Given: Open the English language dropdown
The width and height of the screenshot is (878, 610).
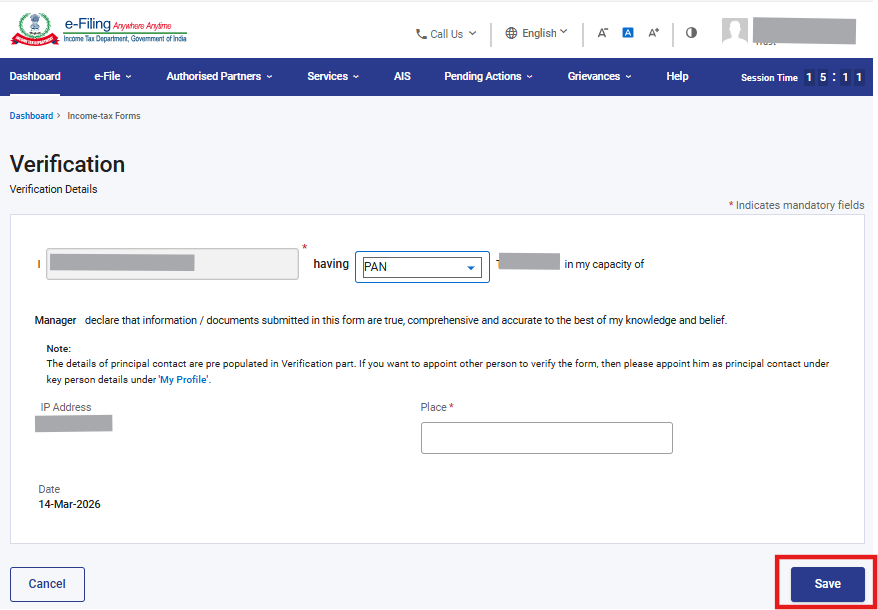Looking at the screenshot, I should 536,33.
